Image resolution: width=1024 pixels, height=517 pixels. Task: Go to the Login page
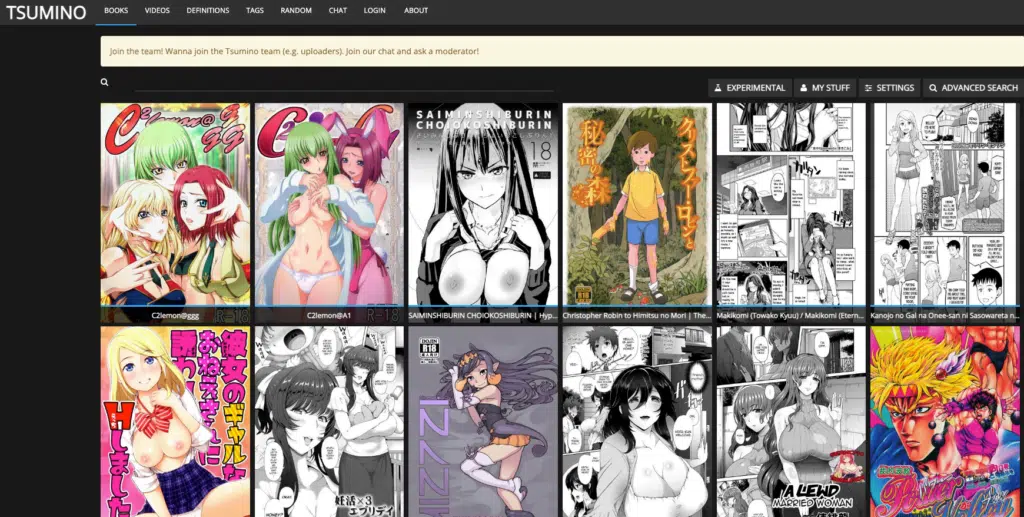pyautogui.click(x=375, y=10)
